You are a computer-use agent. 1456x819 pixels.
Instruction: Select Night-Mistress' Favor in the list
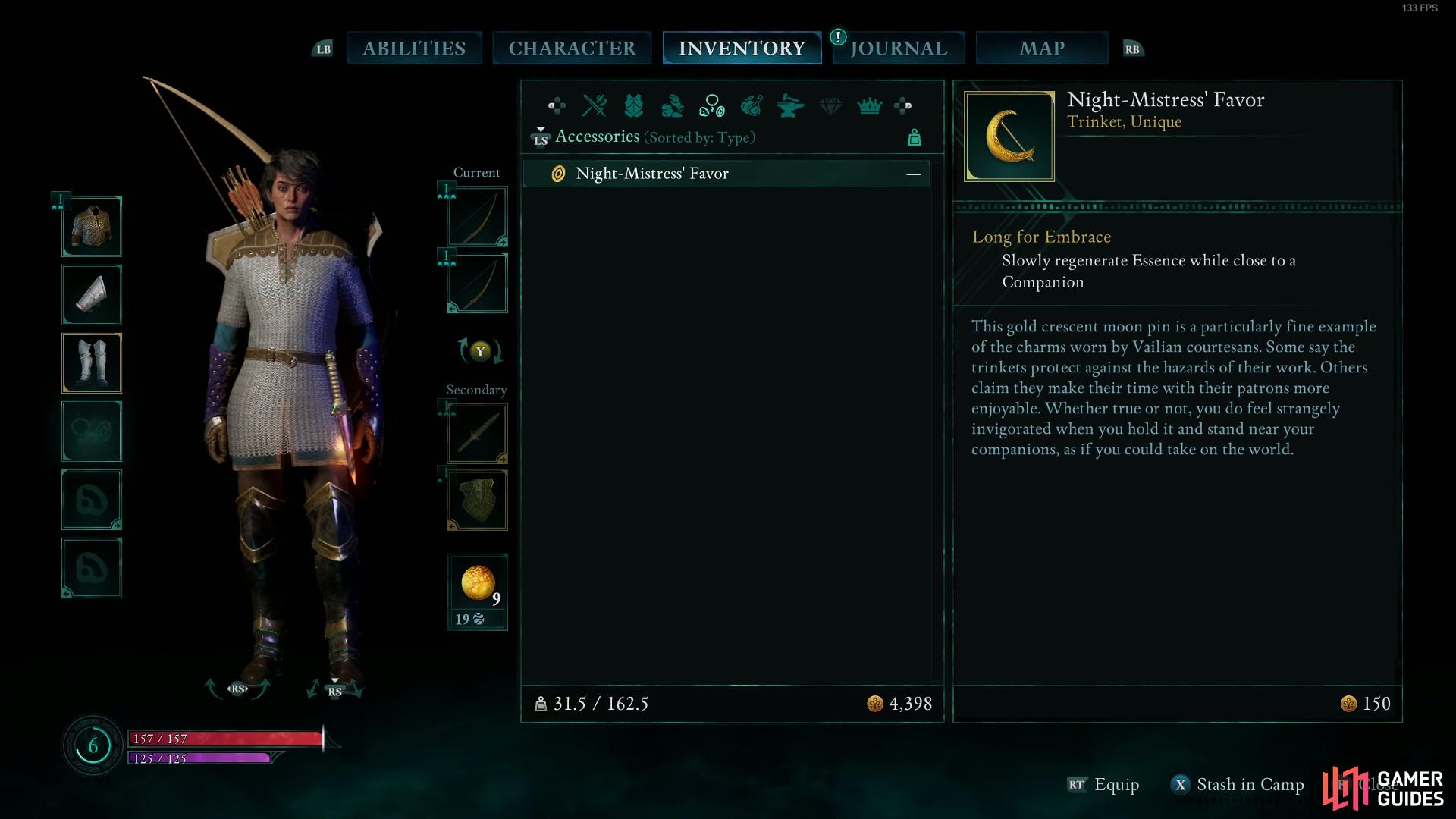tap(726, 174)
